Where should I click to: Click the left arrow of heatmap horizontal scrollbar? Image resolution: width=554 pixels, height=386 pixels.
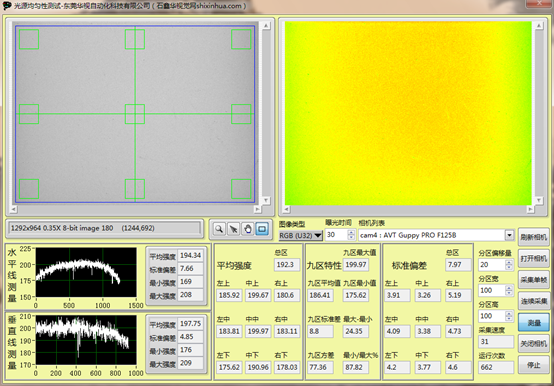coord(286,209)
